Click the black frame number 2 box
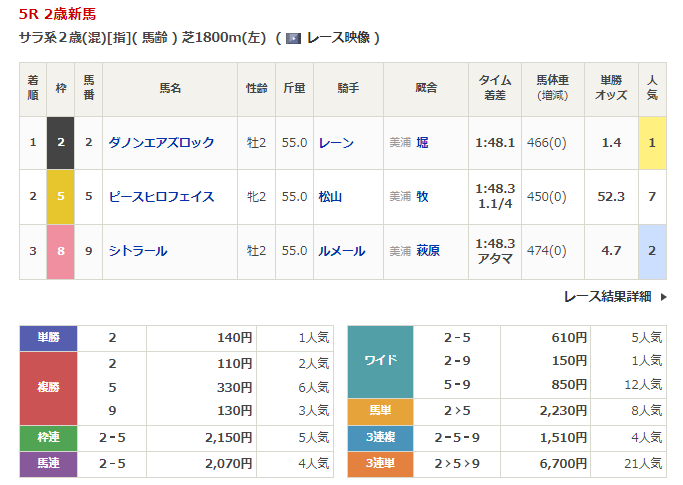 (61, 143)
